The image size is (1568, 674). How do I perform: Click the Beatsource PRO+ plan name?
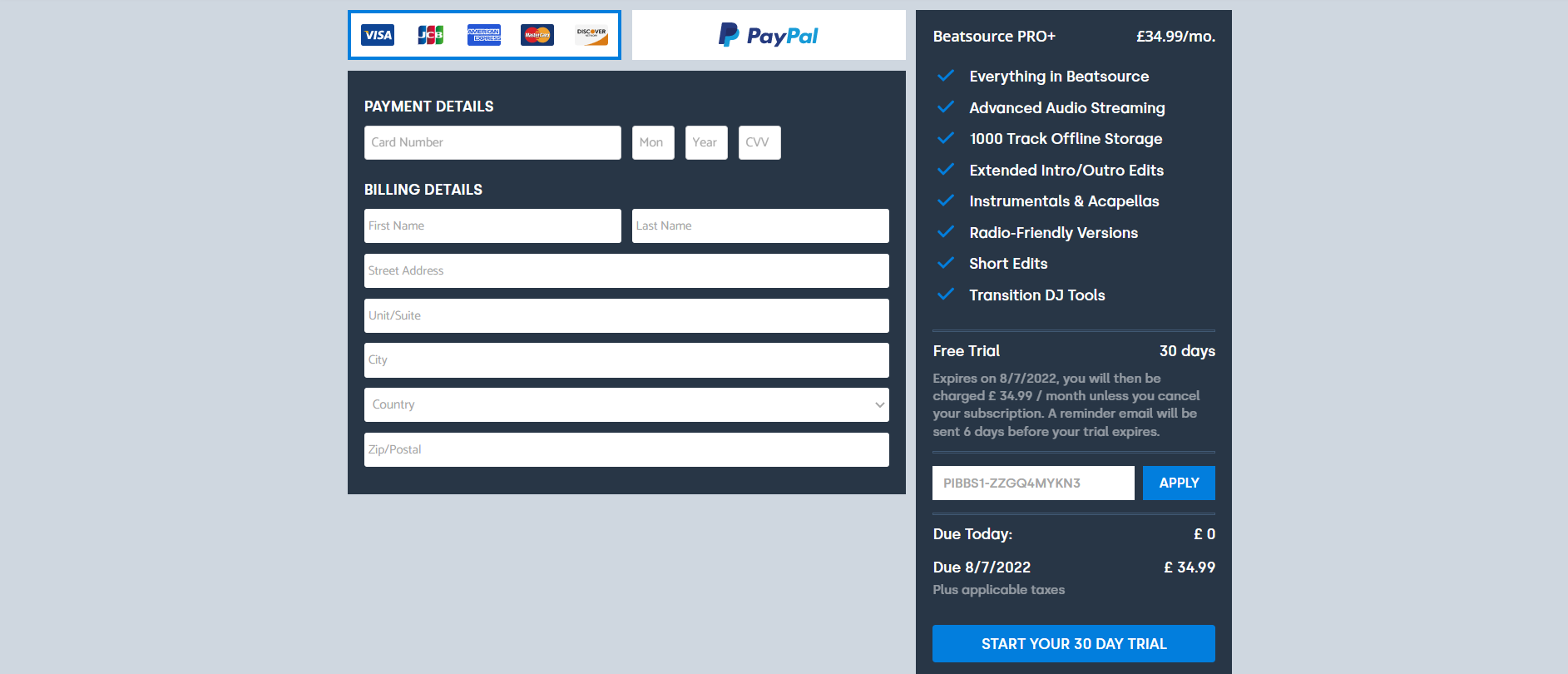(x=994, y=37)
